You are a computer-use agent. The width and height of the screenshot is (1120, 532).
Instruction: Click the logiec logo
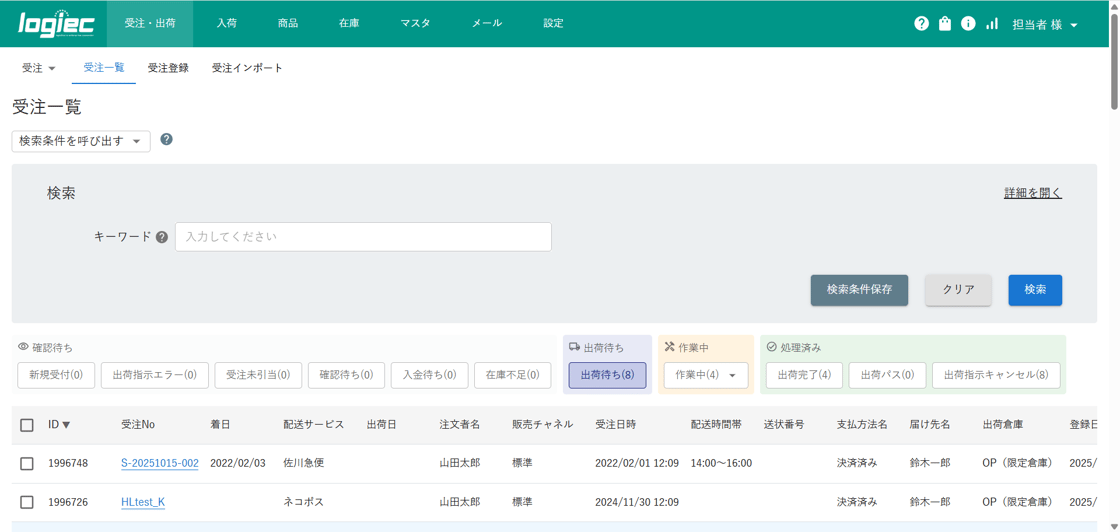[56, 24]
